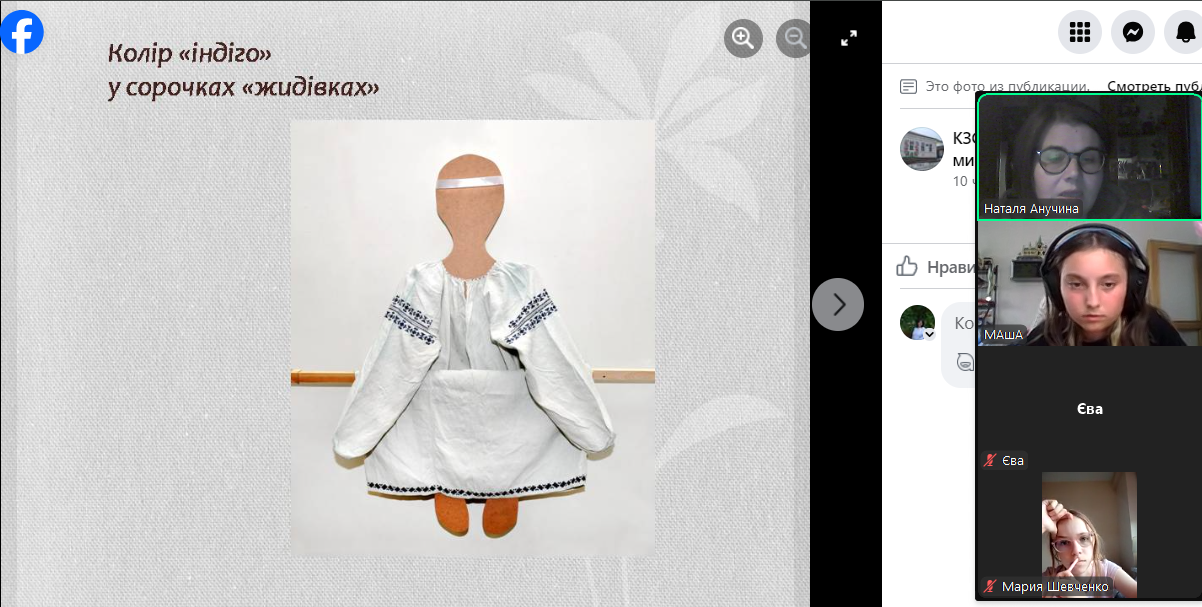The width and height of the screenshot is (1202, 607).
Task: Click the thumbs-up like icon
Action: (907, 266)
